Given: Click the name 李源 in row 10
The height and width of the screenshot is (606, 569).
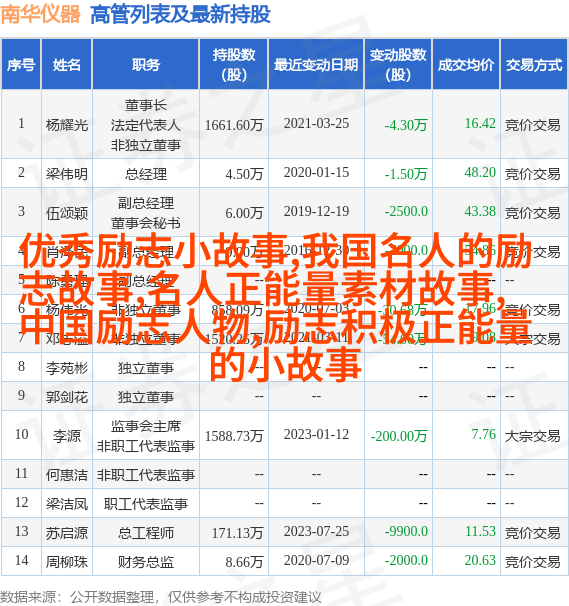Looking at the screenshot, I should coord(67,436).
